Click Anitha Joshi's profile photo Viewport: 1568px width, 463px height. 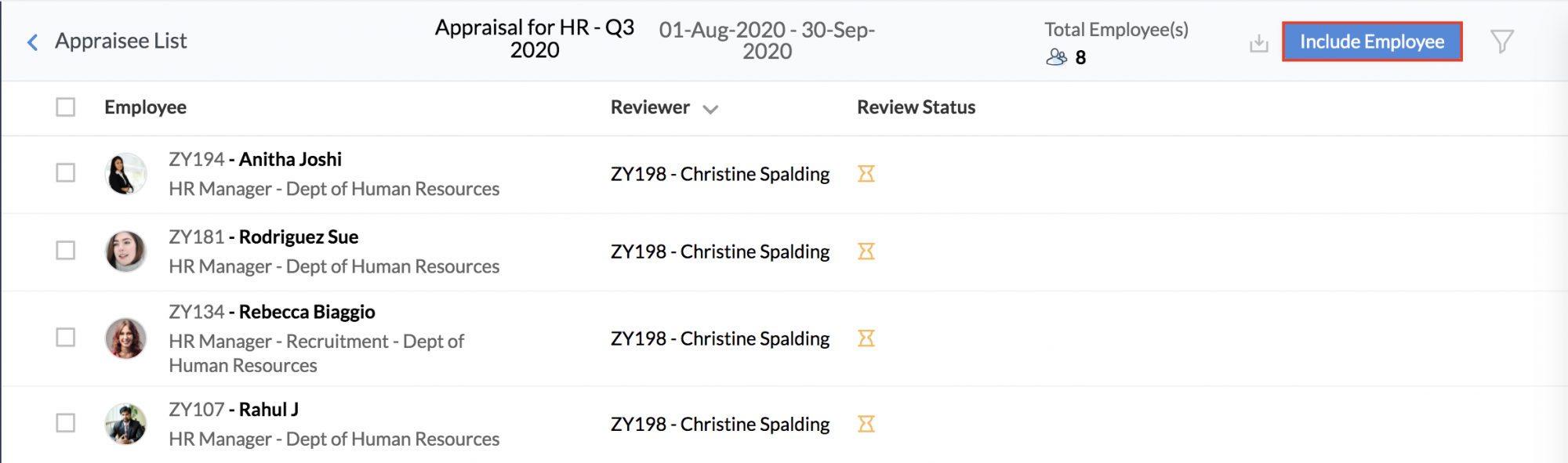tap(125, 173)
